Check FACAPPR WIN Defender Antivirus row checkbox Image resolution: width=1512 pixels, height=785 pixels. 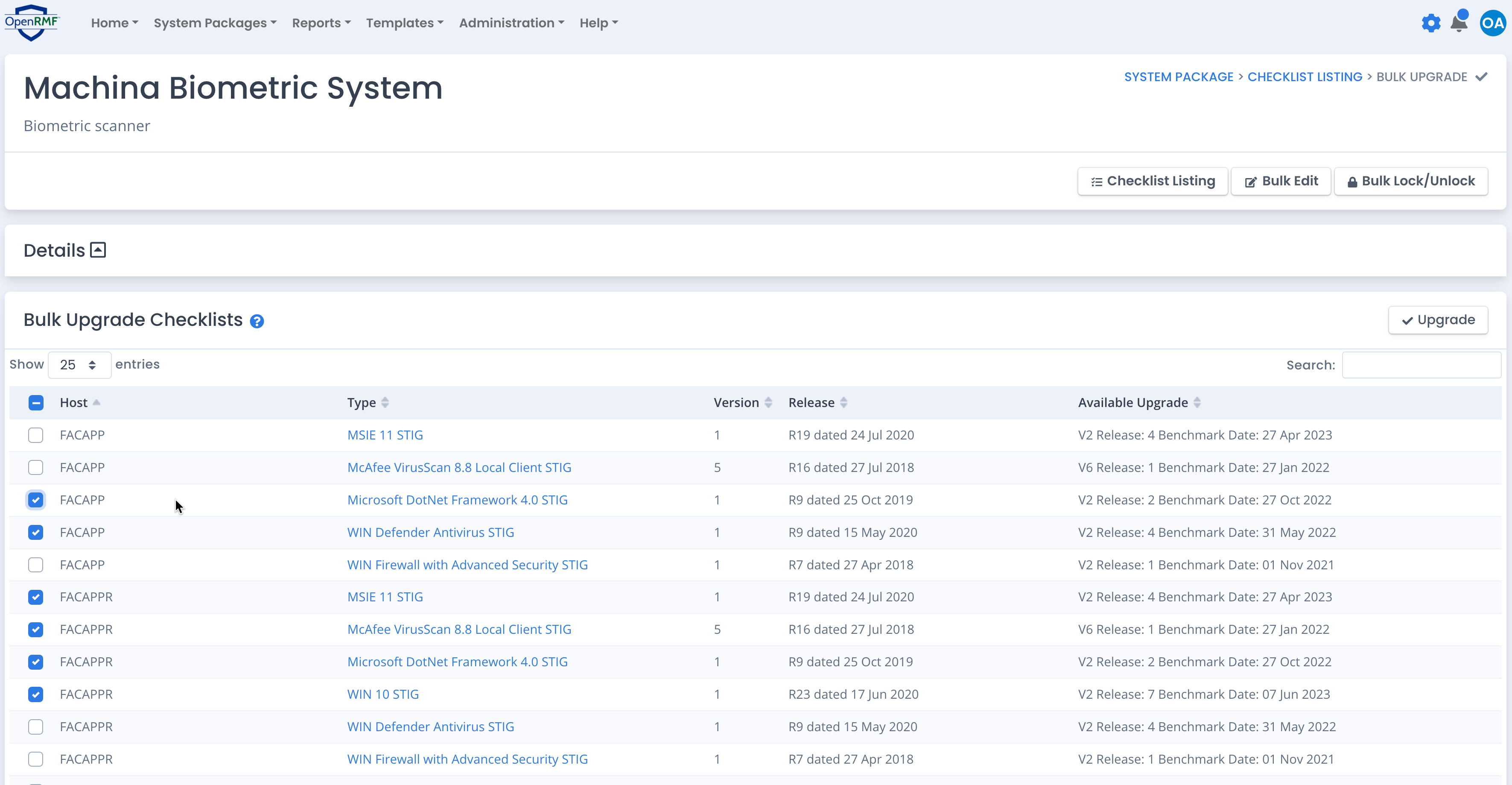tap(36, 727)
